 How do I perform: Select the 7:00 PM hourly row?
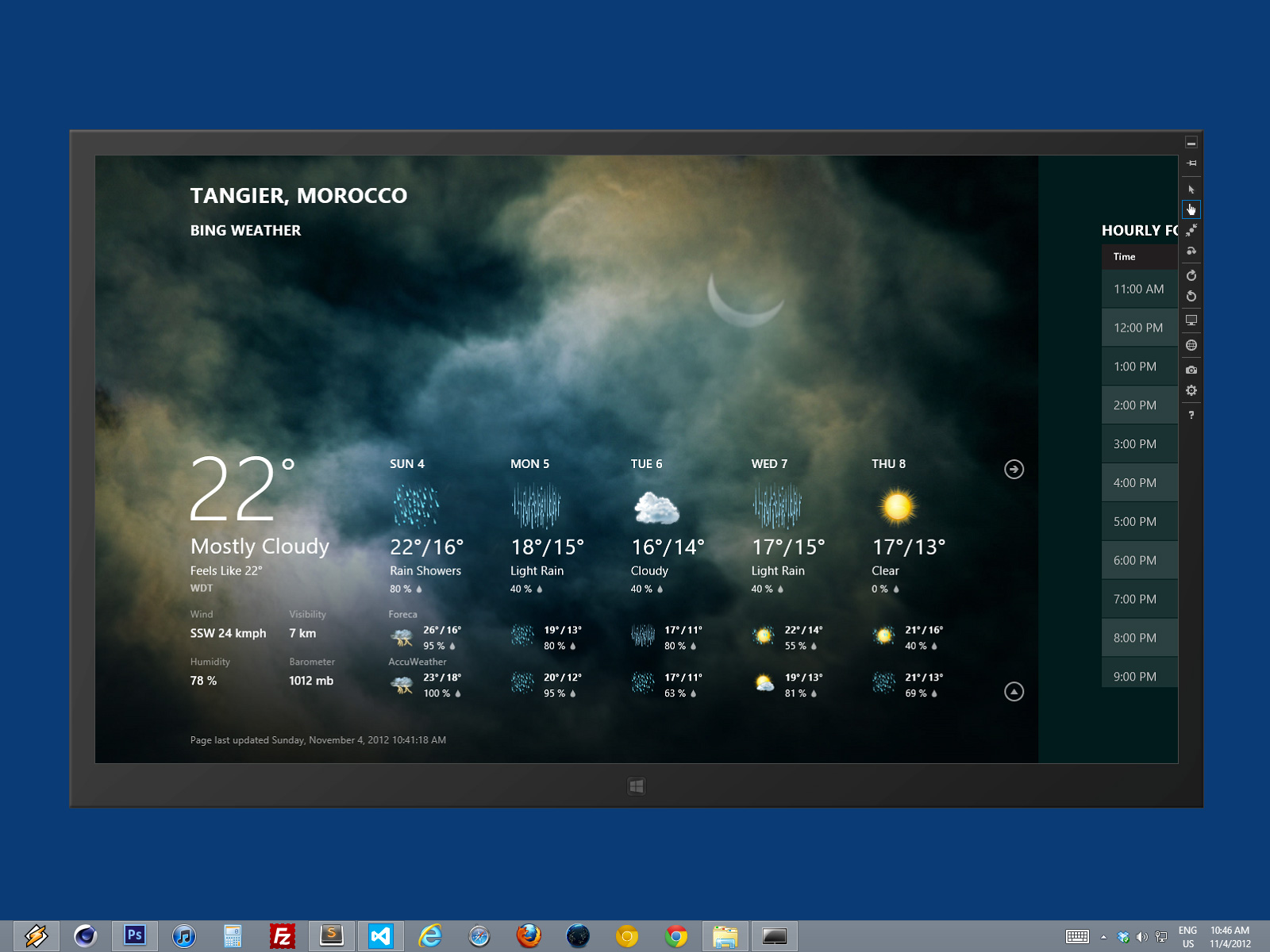pyautogui.click(x=1140, y=599)
